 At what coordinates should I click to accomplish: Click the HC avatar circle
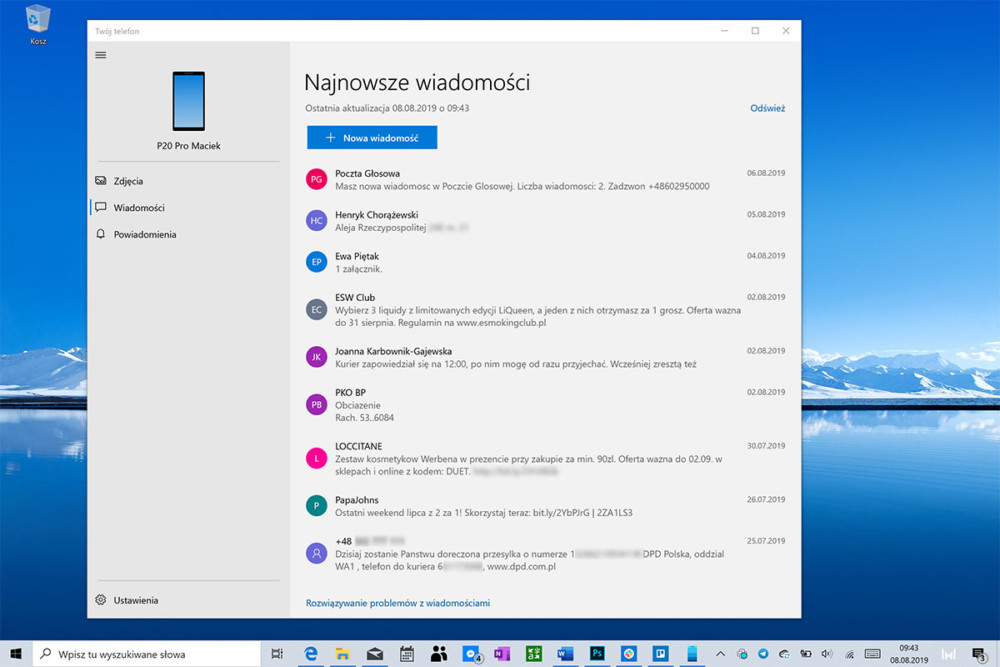(316, 221)
